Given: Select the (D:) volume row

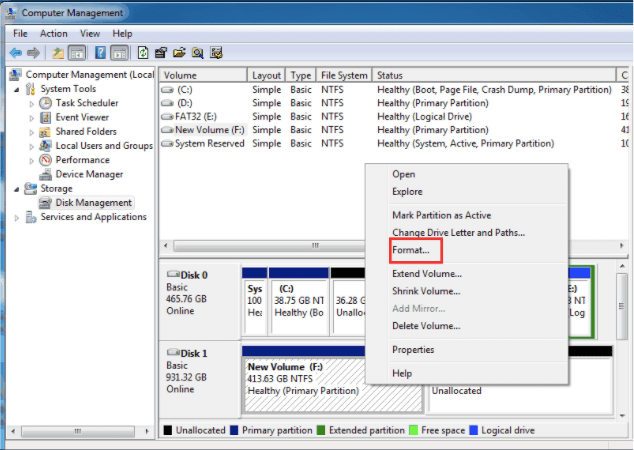Looking at the screenshot, I should pyautogui.click(x=394, y=103).
